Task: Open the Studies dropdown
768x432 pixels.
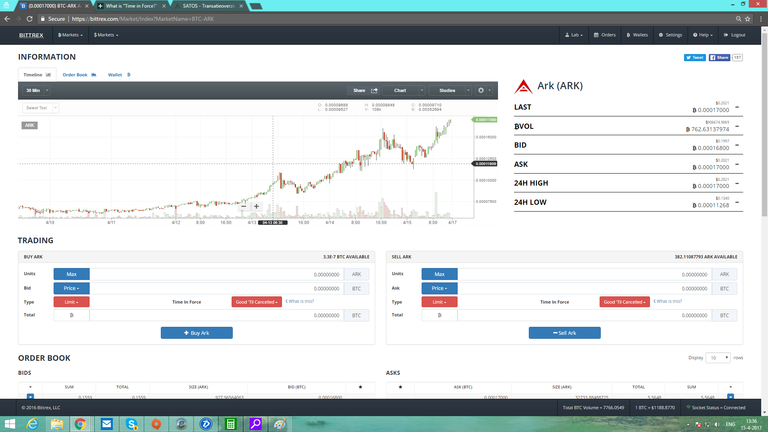Action: [x=450, y=91]
